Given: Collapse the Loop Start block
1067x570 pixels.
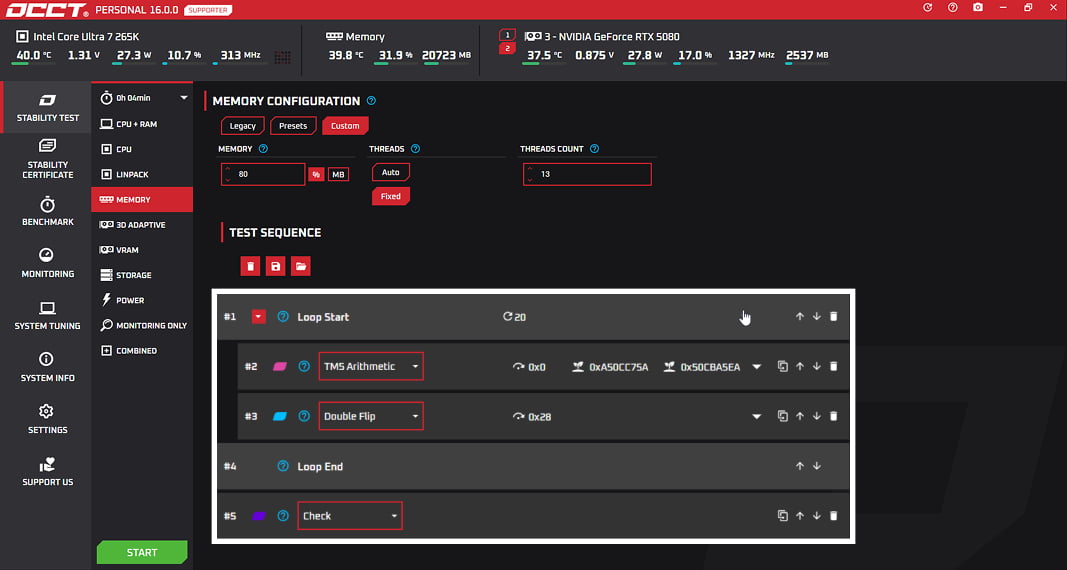Looking at the screenshot, I should click(x=259, y=317).
